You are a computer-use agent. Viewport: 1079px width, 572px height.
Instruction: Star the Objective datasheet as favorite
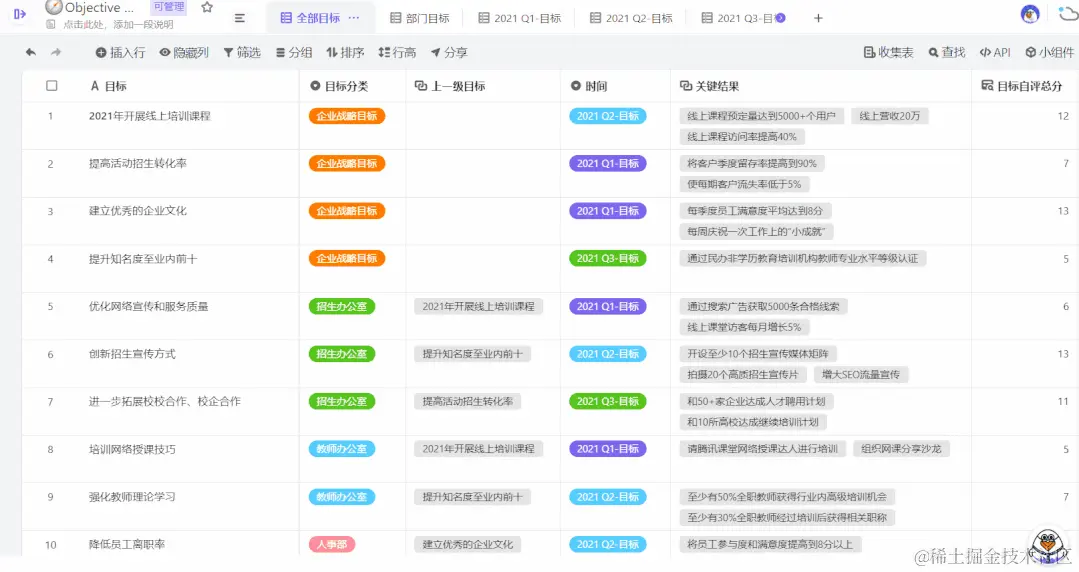pyautogui.click(x=206, y=8)
